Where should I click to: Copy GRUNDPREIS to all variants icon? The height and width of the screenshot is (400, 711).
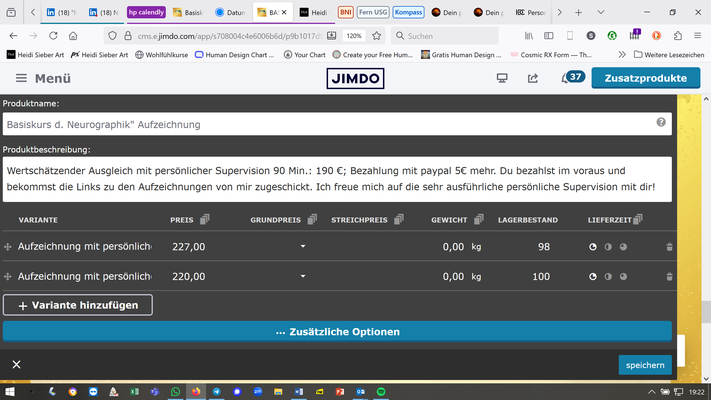pos(312,220)
